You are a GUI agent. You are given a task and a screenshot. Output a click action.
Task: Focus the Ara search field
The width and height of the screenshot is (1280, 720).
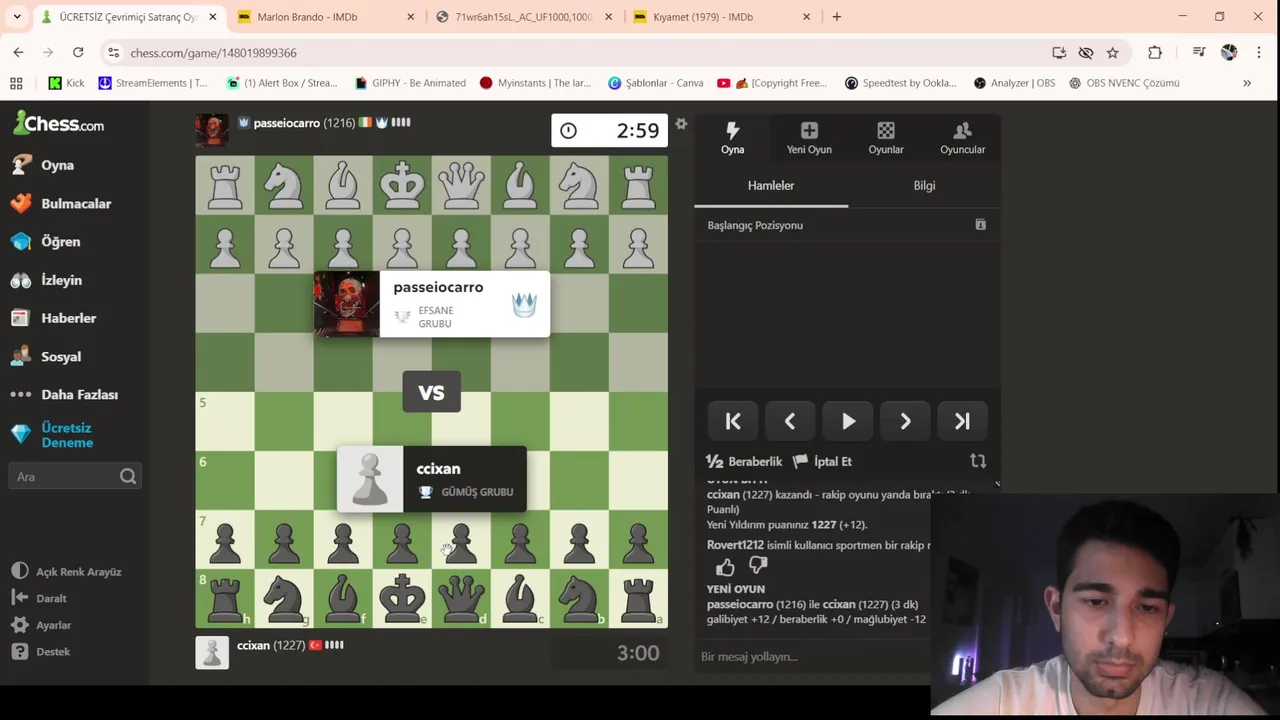click(x=75, y=477)
